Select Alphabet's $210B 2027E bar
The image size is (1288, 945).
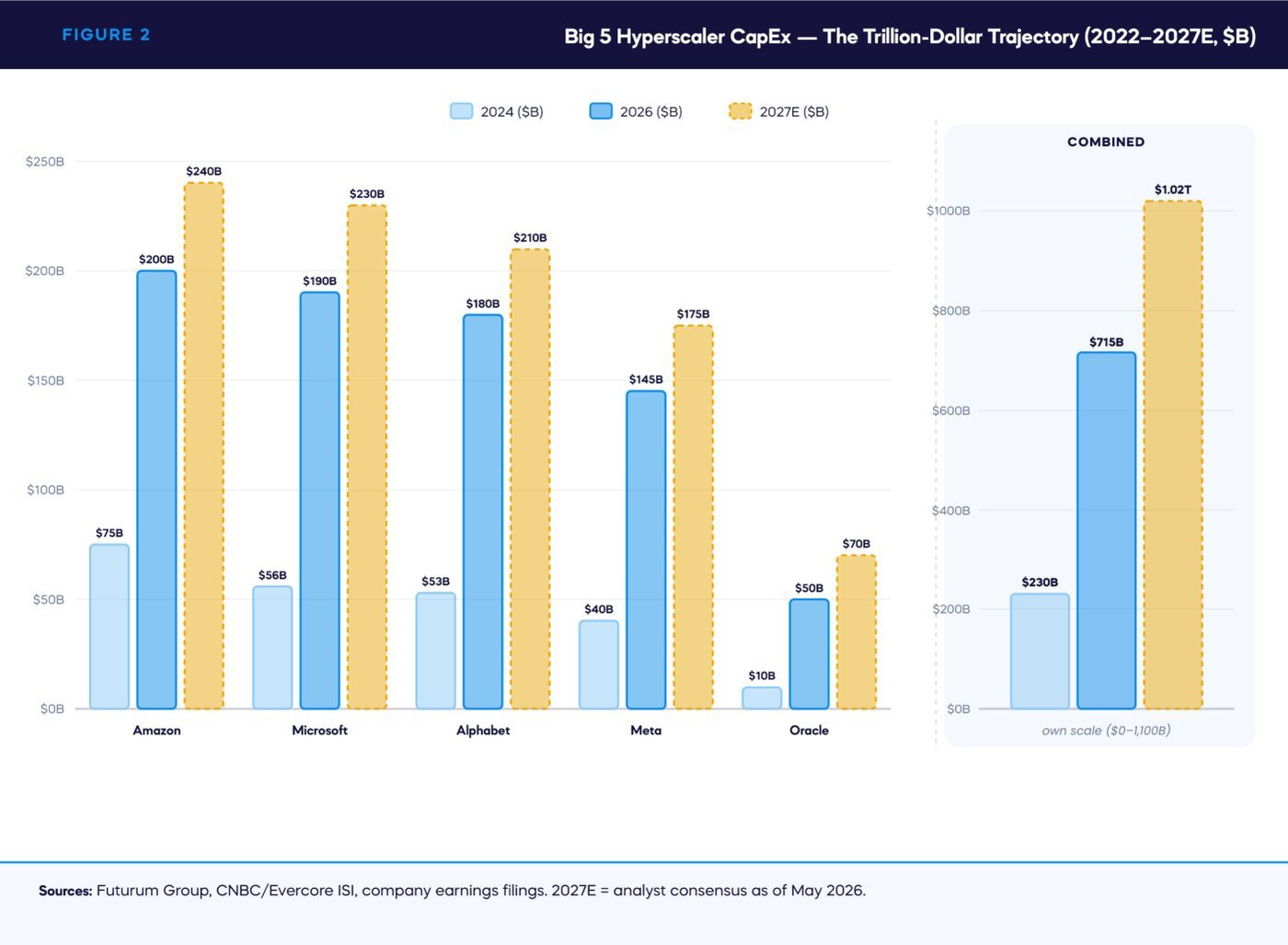coord(530,478)
